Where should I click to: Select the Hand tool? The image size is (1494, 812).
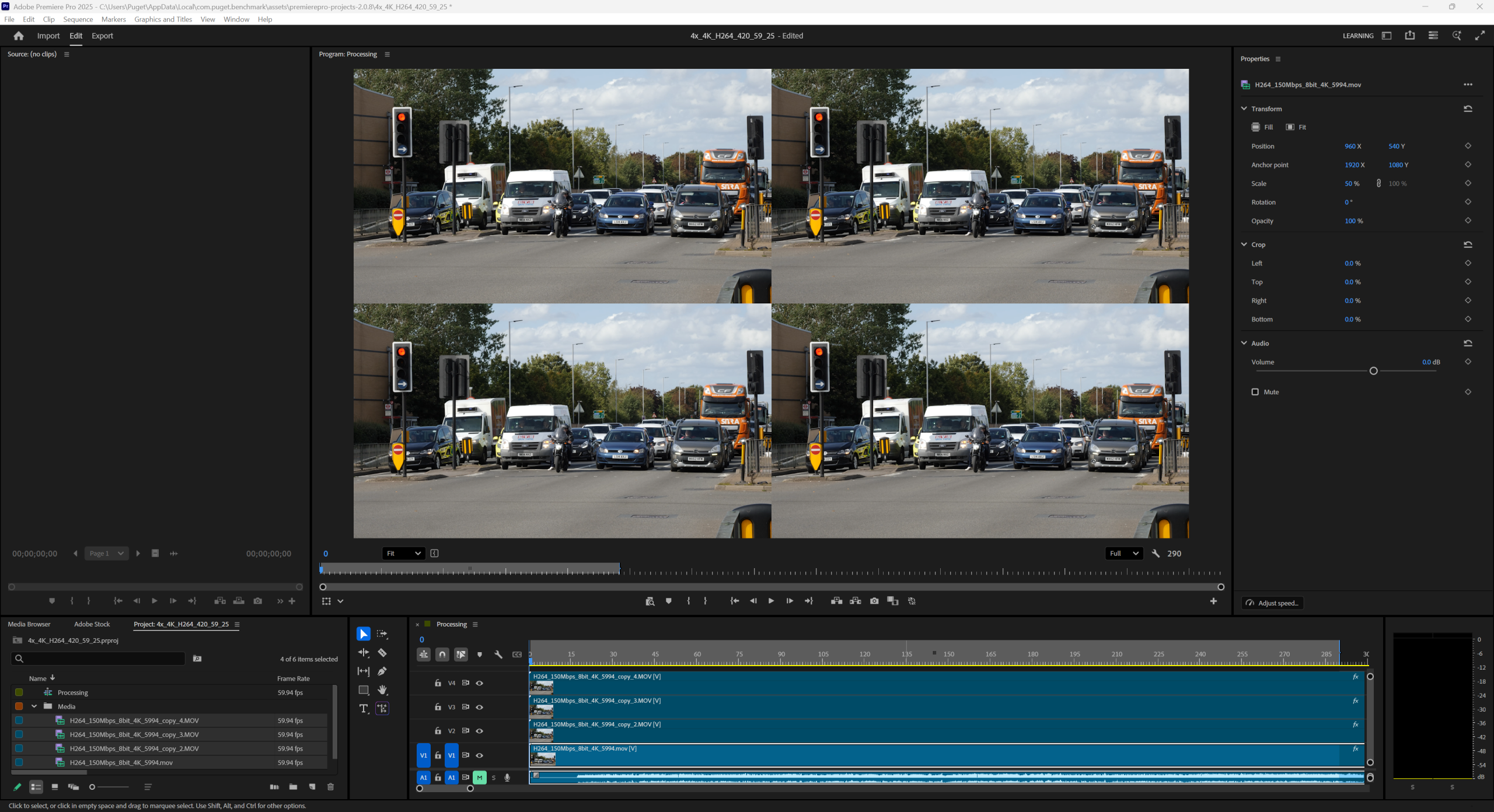click(383, 690)
